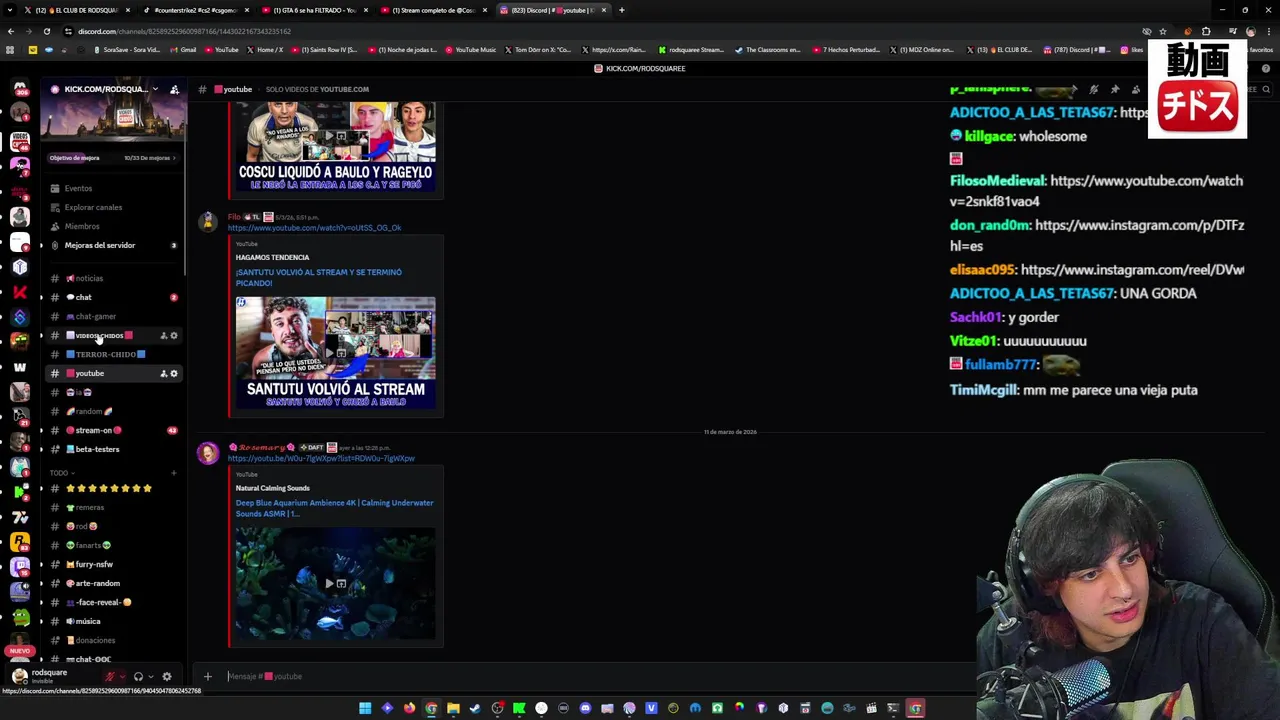Reload the browser page
The width and height of the screenshot is (1280, 720).
point(47,31)
